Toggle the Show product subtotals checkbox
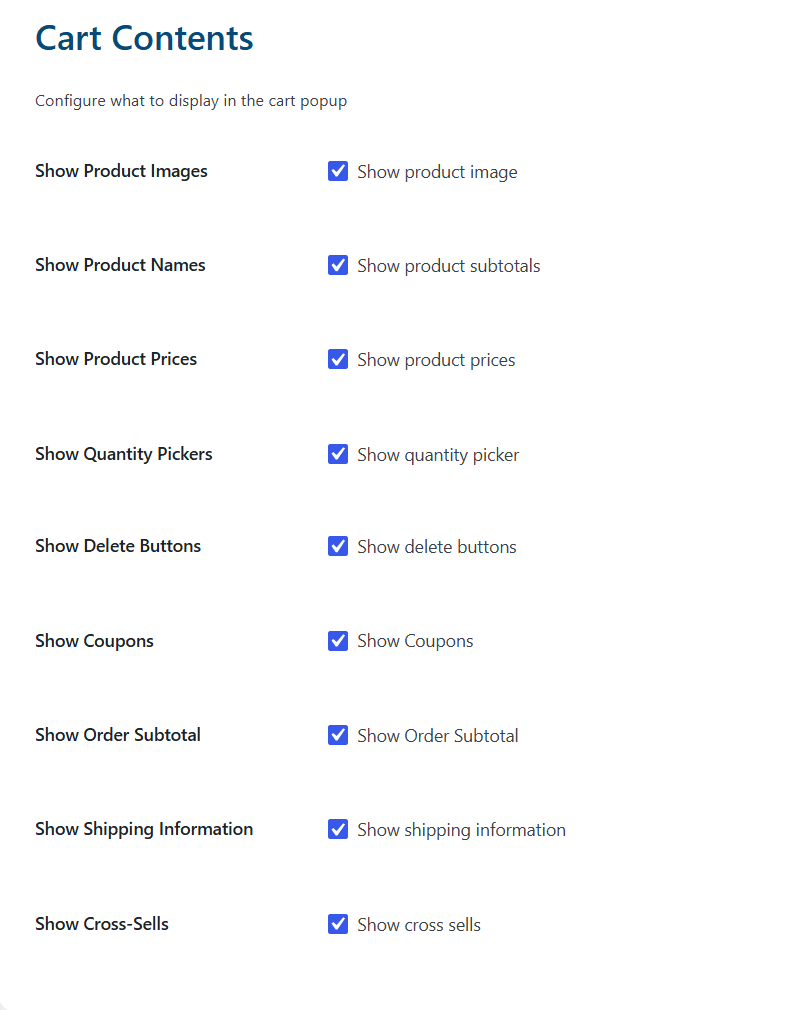The height and width of the screenshot is (1010, 807). tap(337, 265)
